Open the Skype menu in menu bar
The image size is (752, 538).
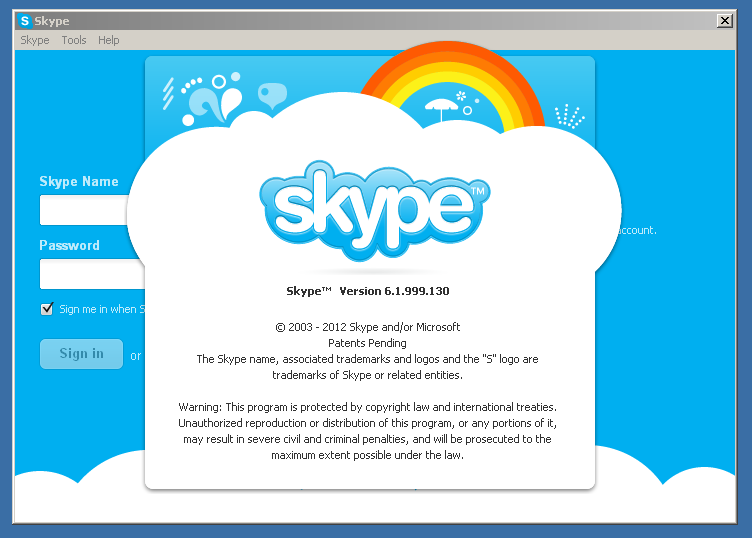tap(35, 40)
